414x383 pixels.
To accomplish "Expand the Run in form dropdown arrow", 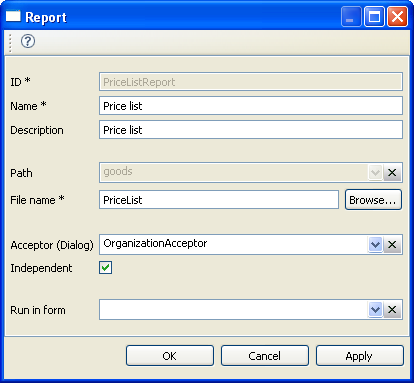I will (x=375, y=310).
